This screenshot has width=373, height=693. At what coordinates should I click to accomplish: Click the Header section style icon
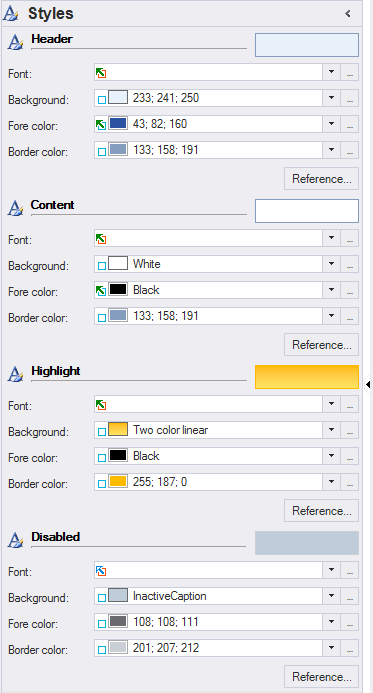coord(15,43)
